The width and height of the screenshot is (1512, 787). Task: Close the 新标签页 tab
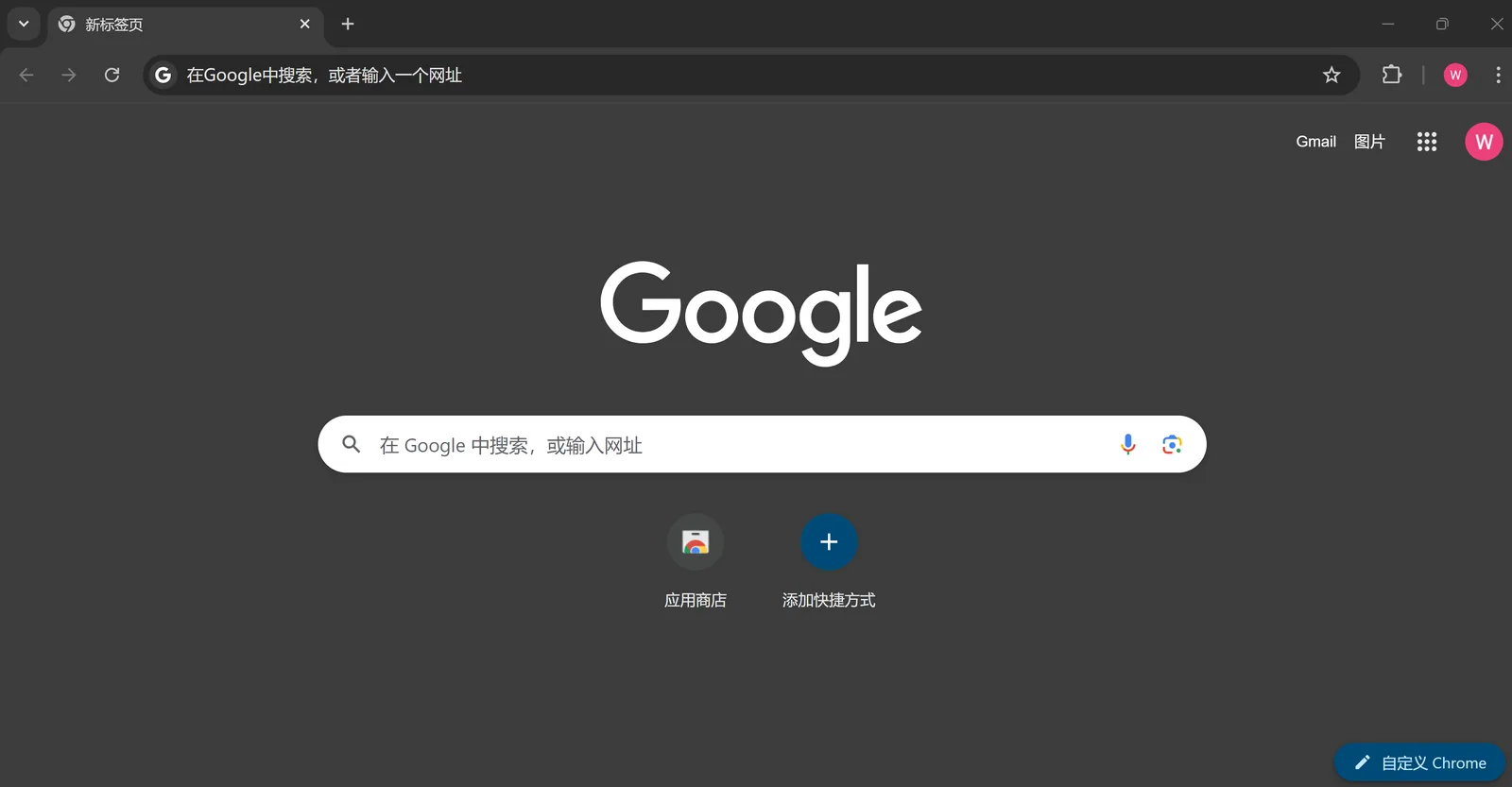[x=304, y=24]
